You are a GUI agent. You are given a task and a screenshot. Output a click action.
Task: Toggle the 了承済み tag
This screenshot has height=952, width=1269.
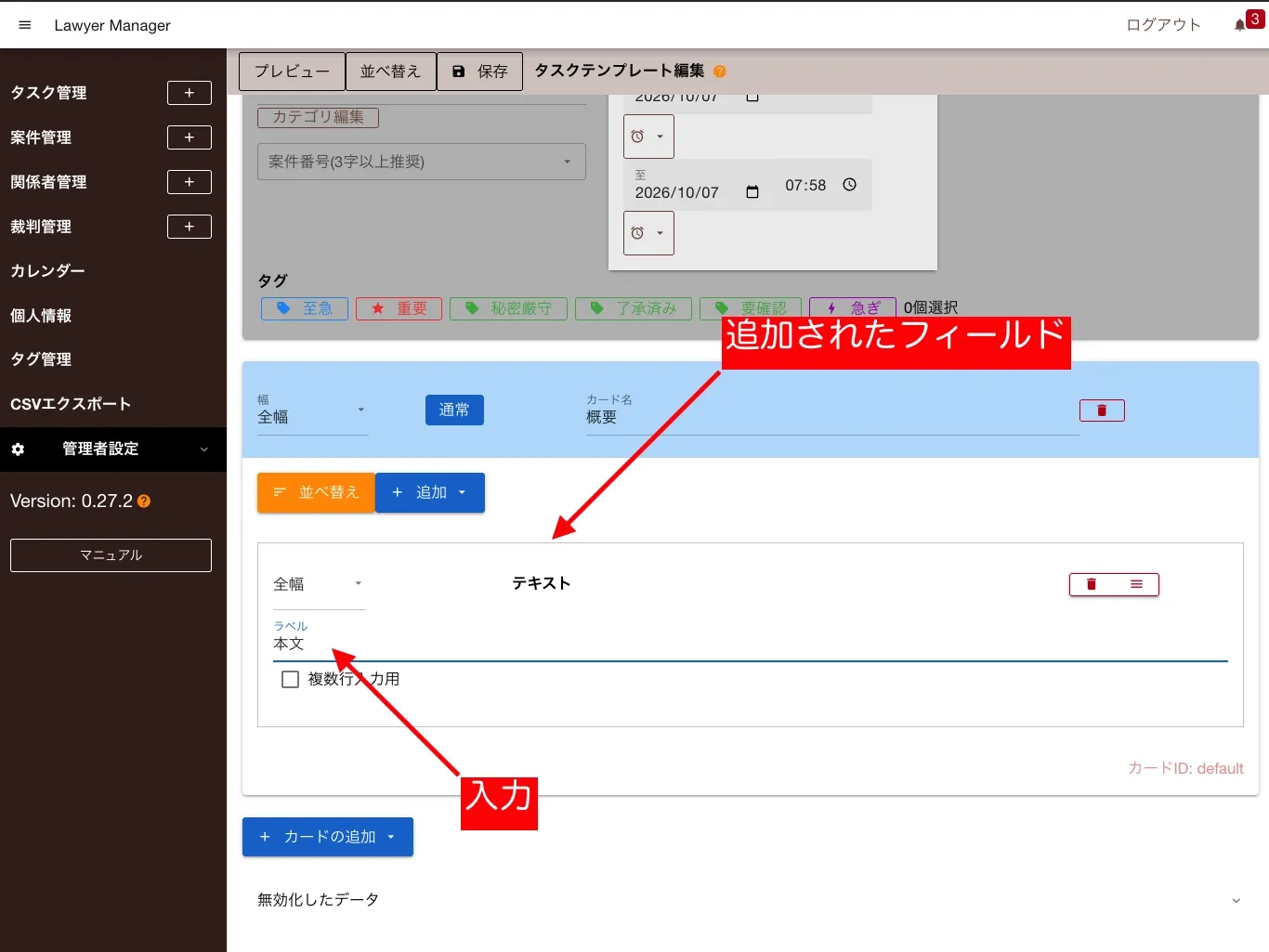point(634,308)
